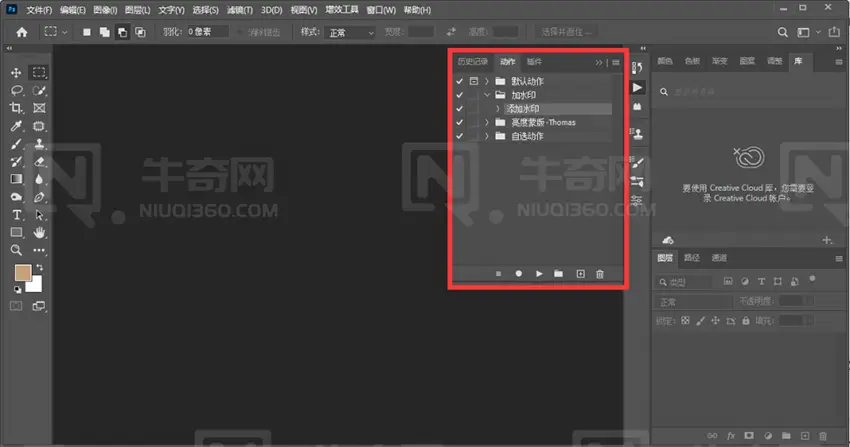Select the Hand tool

39,232
